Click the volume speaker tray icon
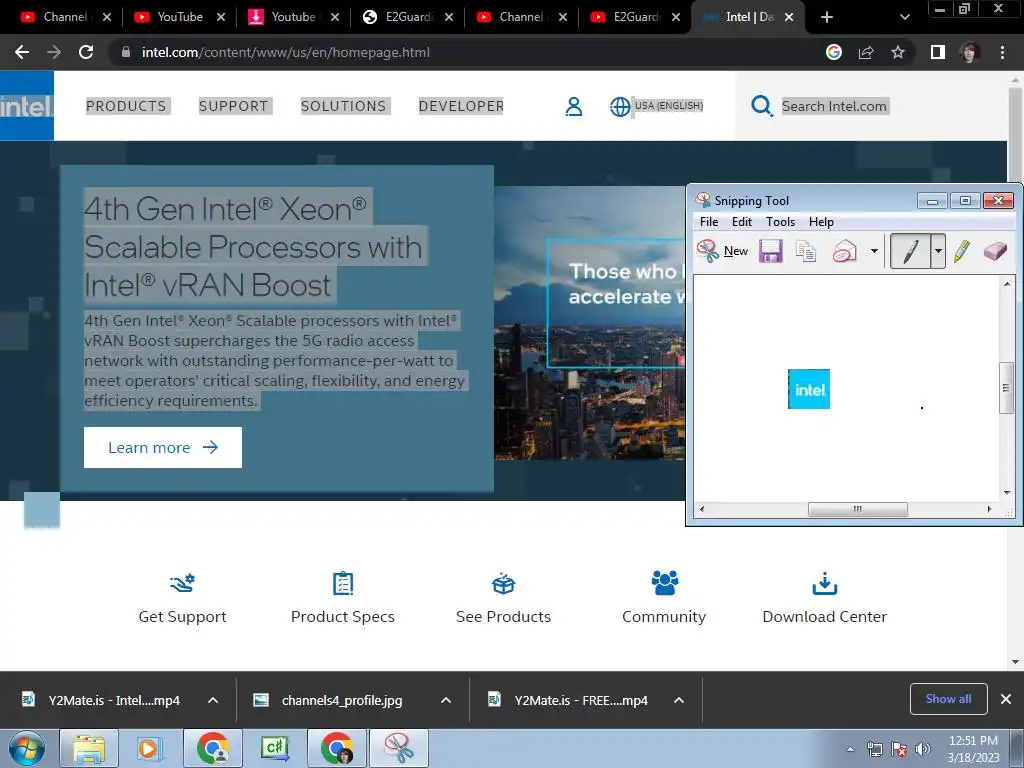This screenshot has width=1024, height=768. point(922,749)
